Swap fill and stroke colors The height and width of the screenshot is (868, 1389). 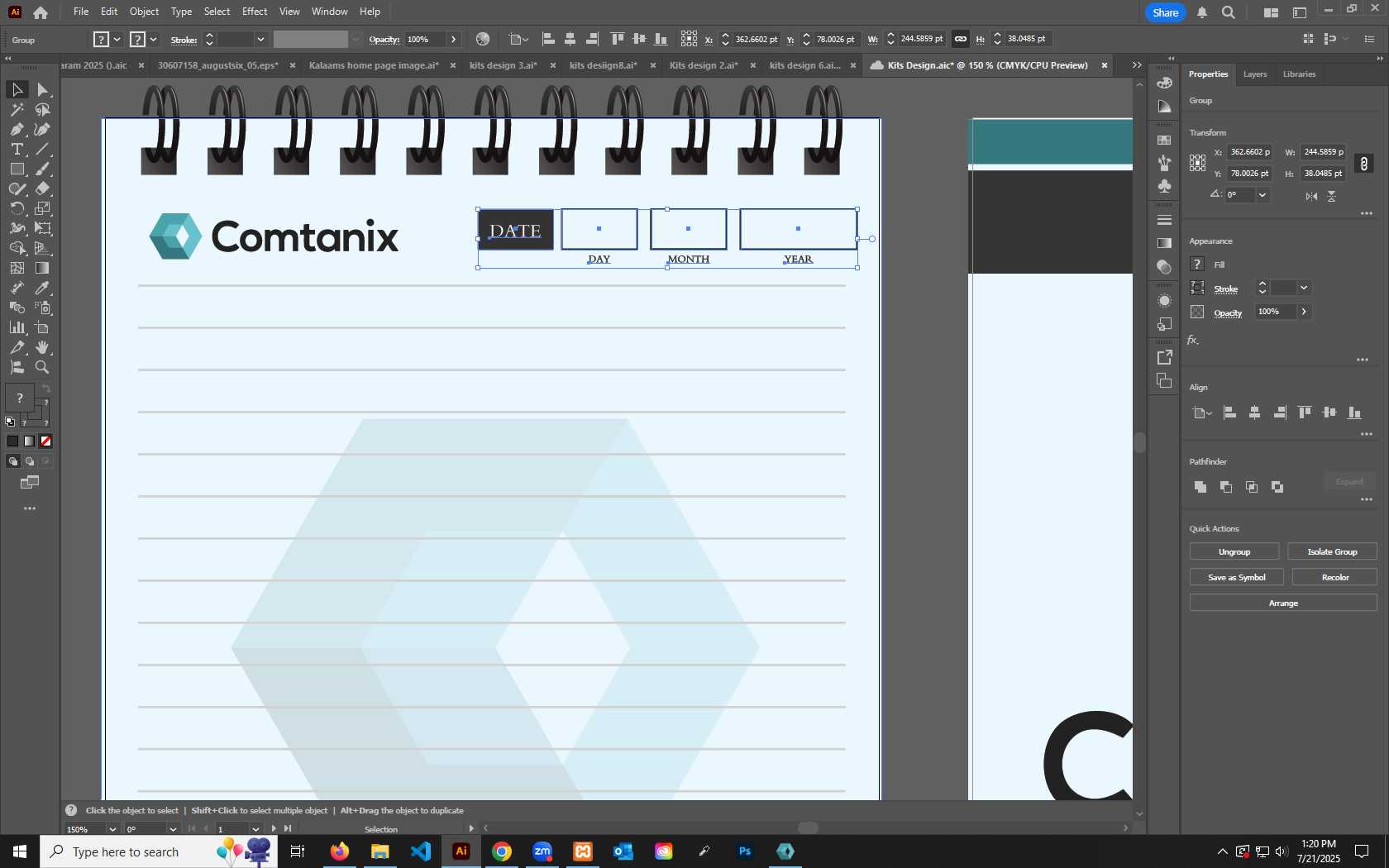point(46,389)
